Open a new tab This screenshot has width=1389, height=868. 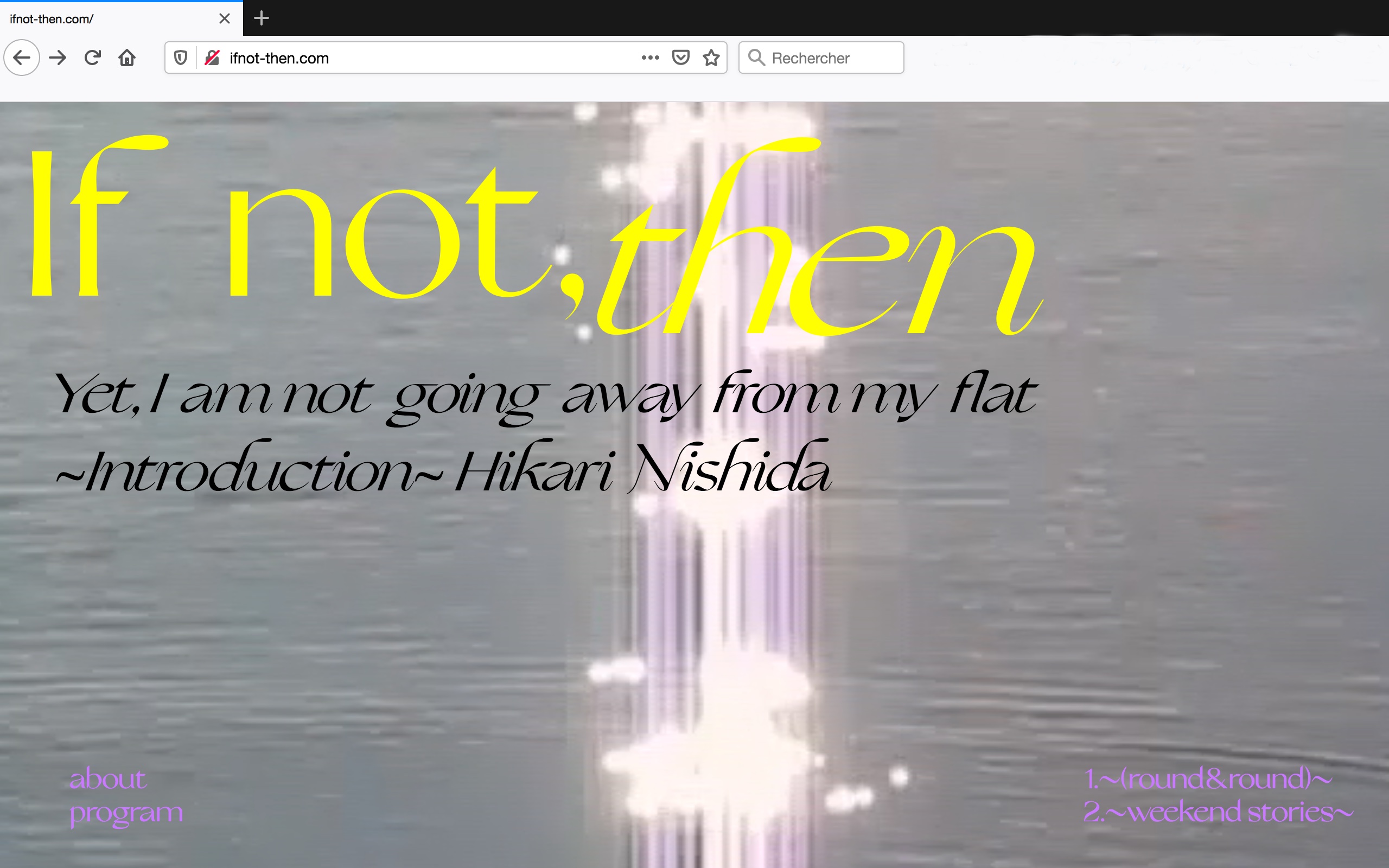point(261,18)
